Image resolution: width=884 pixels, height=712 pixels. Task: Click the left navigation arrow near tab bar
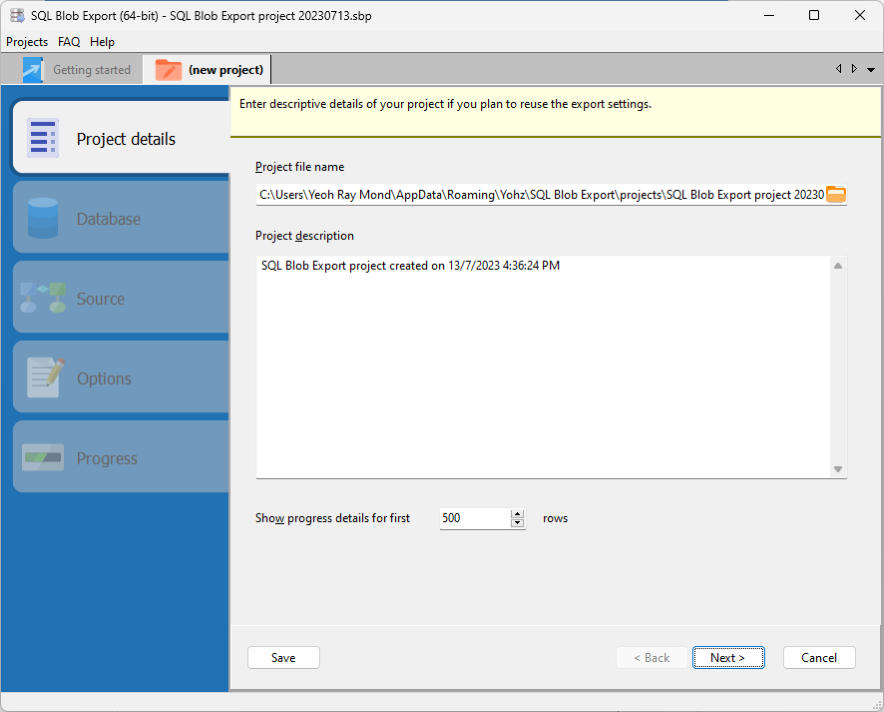point(839,69)
